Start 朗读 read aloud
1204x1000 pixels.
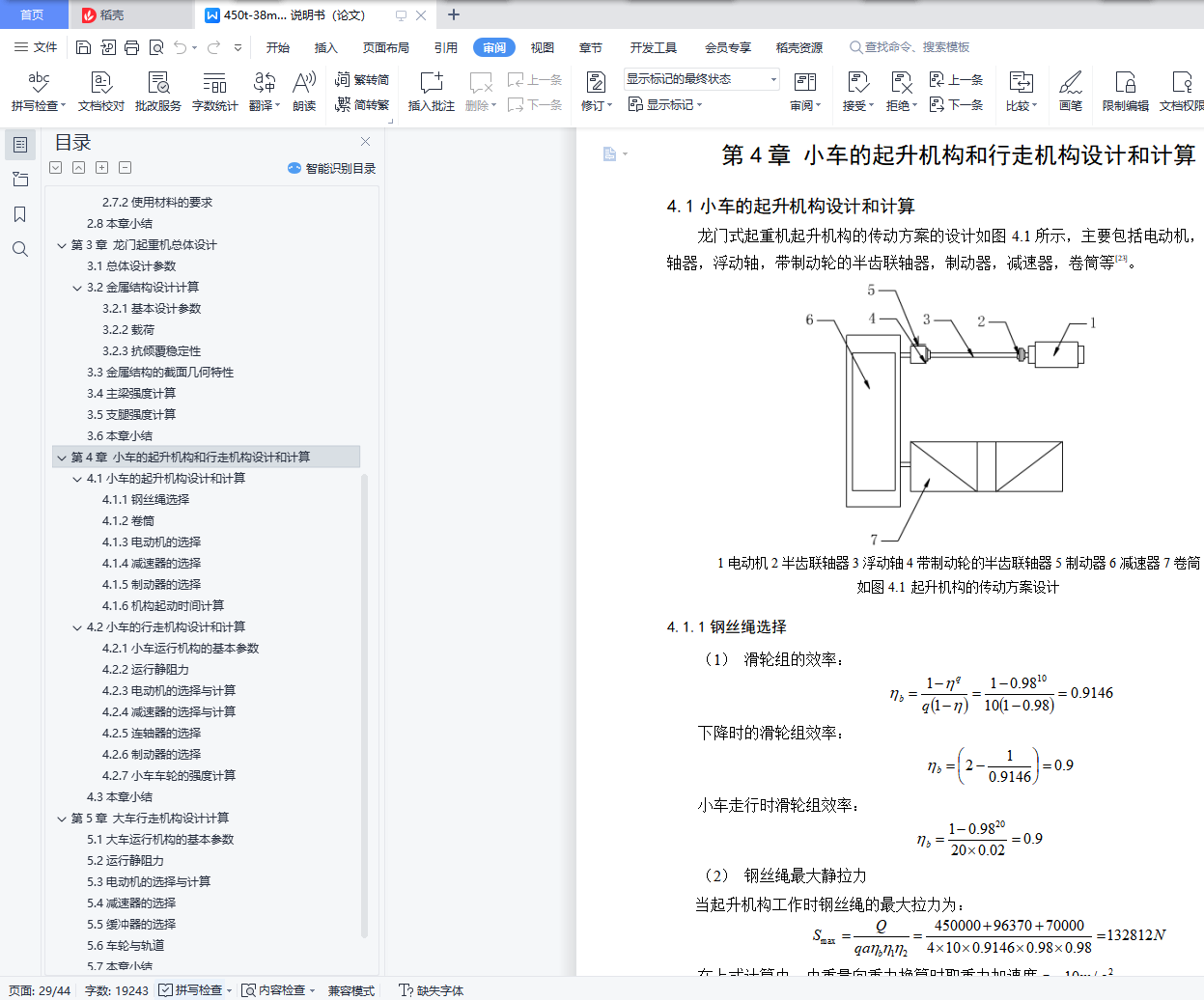tap(304, 92)
